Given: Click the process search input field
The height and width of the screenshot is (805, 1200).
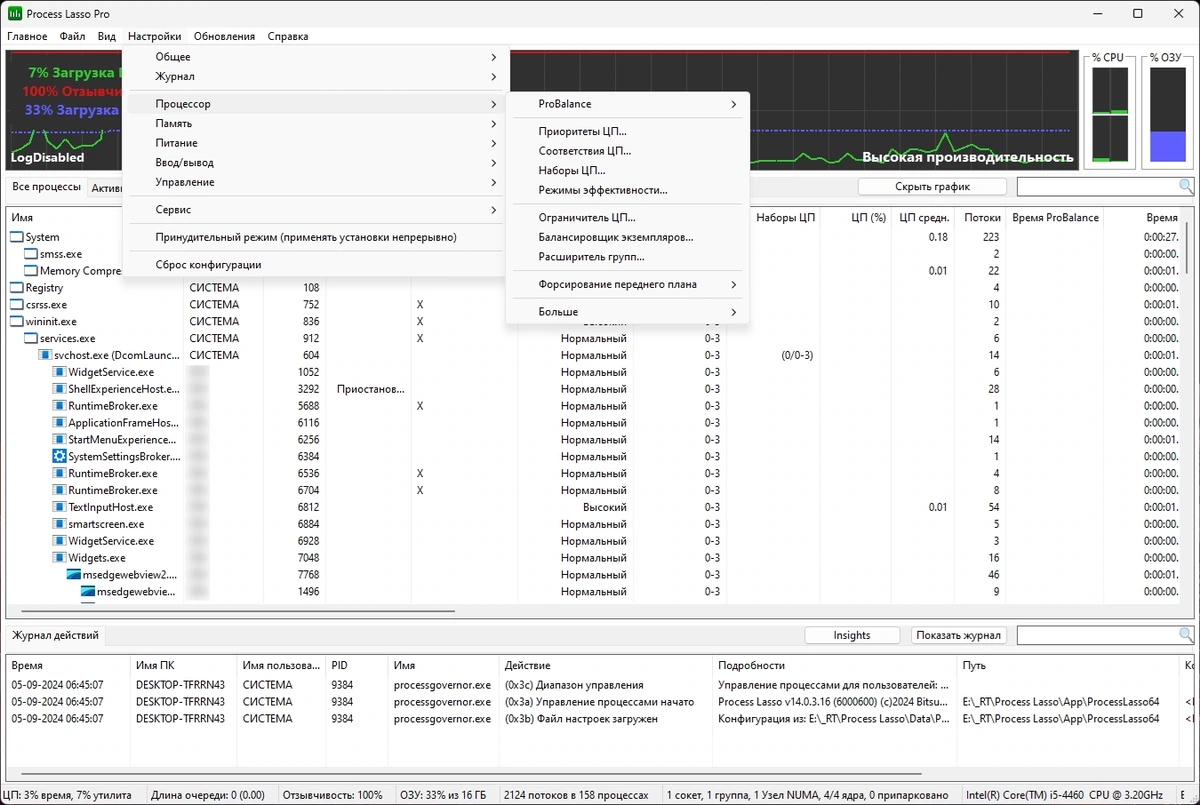Looking at the screenshot, I should [x=1098, y=187].
